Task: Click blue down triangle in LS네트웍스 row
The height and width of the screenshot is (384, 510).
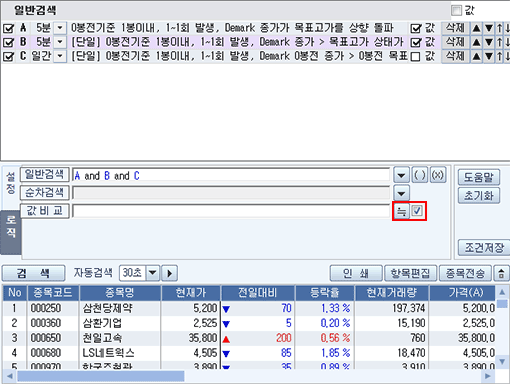Action: 226,354
